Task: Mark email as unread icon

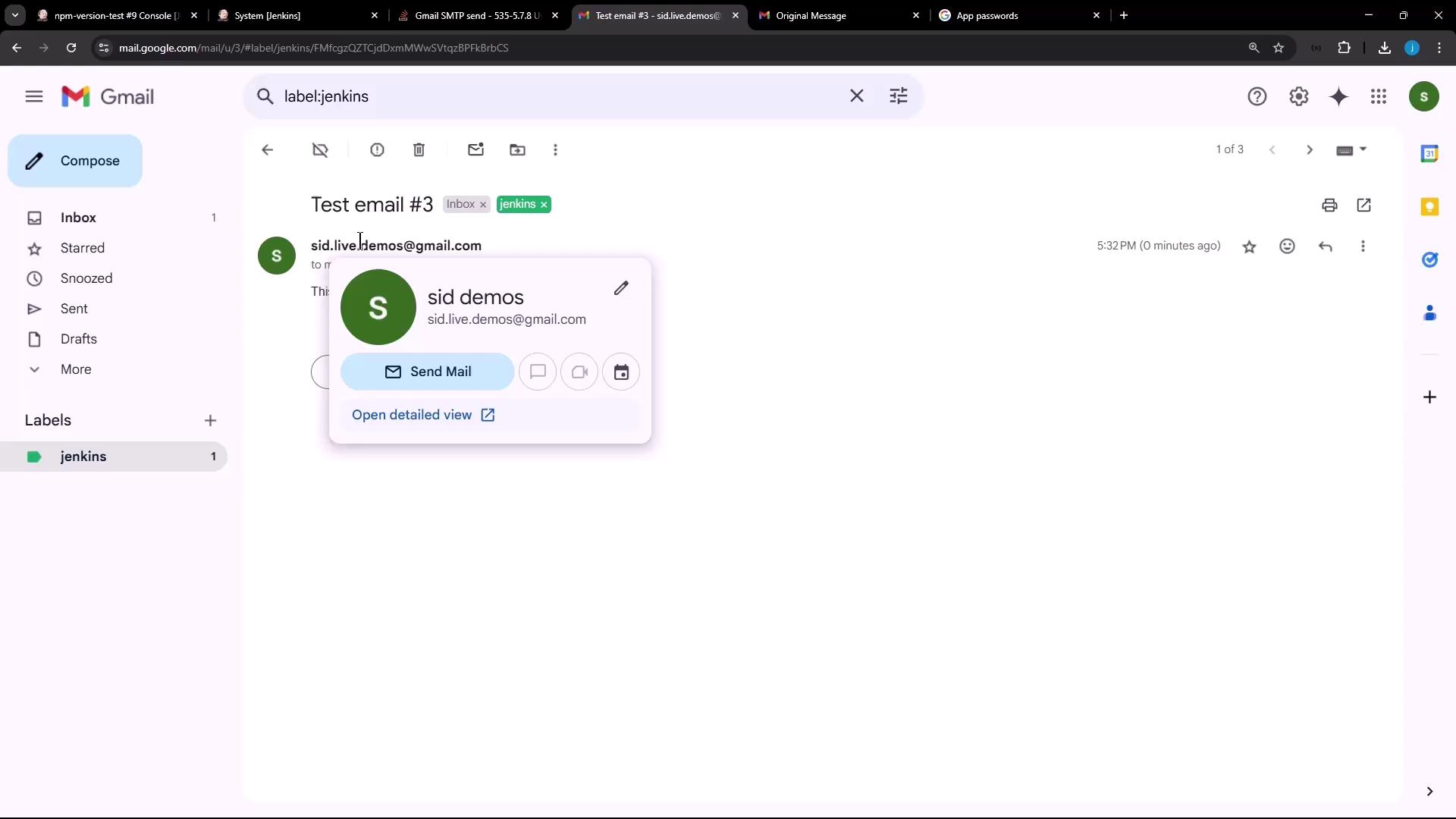Action: click(475, 150)
